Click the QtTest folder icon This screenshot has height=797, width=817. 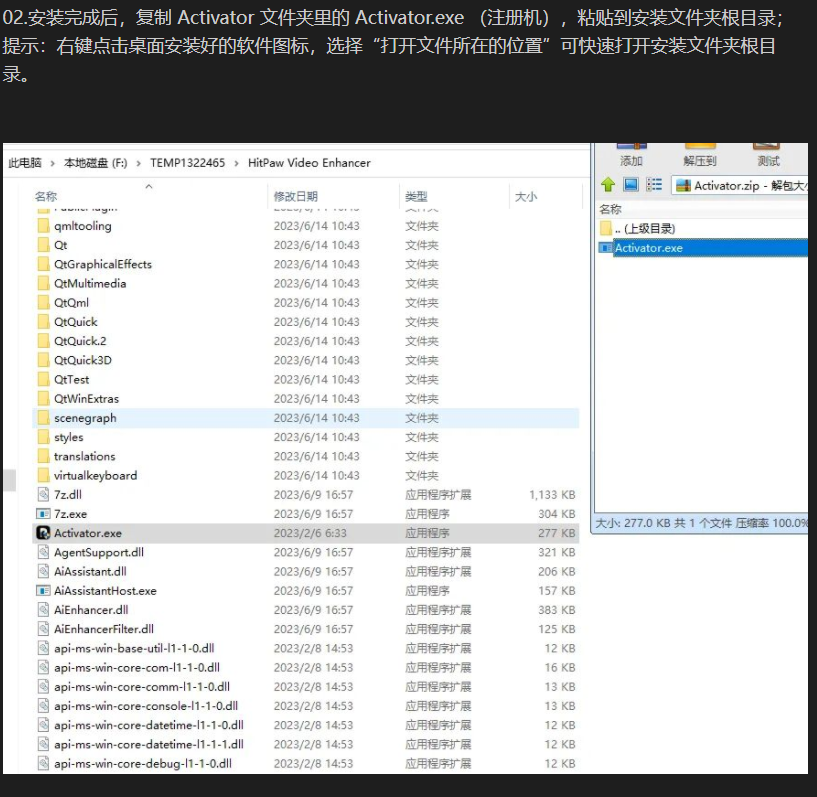(43, 379)
